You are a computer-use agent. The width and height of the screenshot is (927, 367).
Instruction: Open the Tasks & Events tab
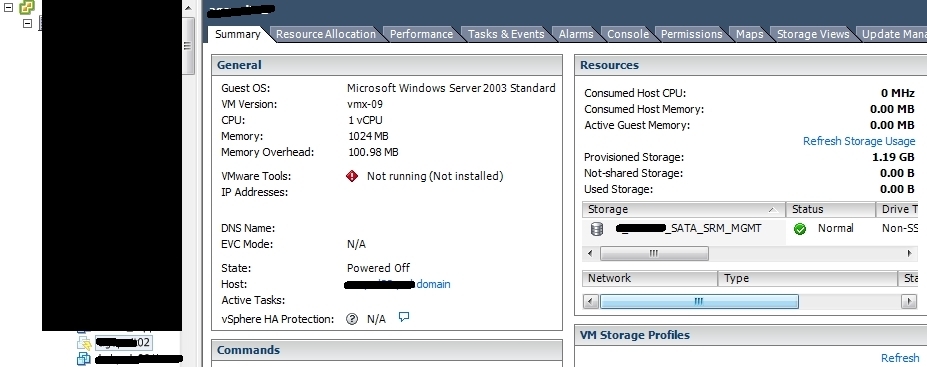point(506,34)
